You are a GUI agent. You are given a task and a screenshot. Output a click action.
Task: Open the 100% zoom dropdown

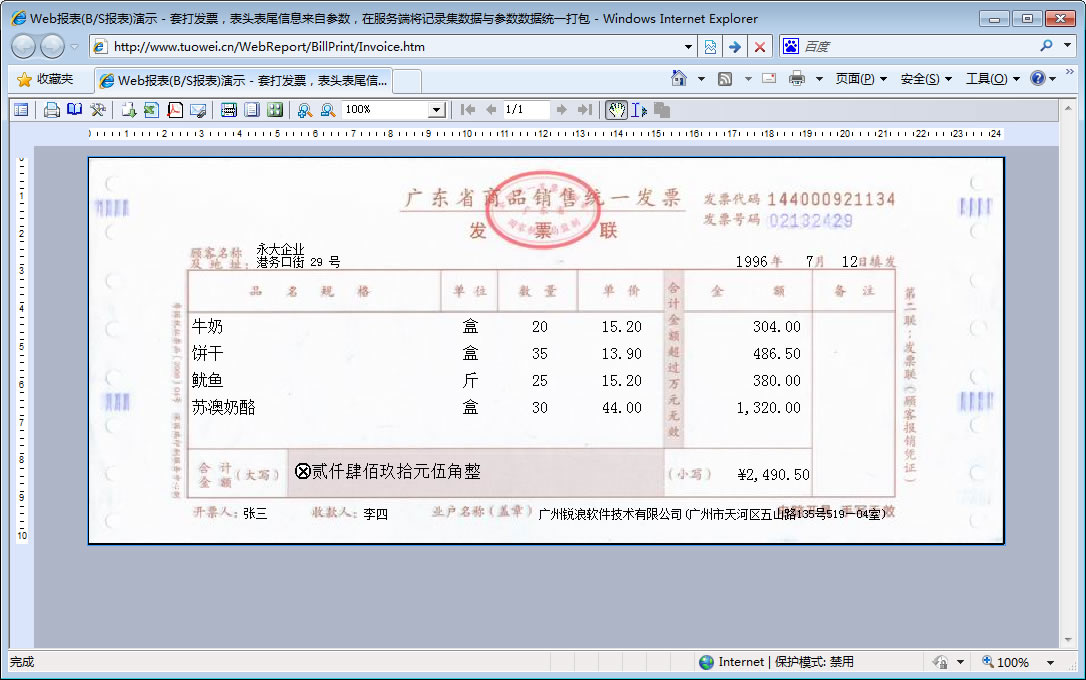point(436,110)
